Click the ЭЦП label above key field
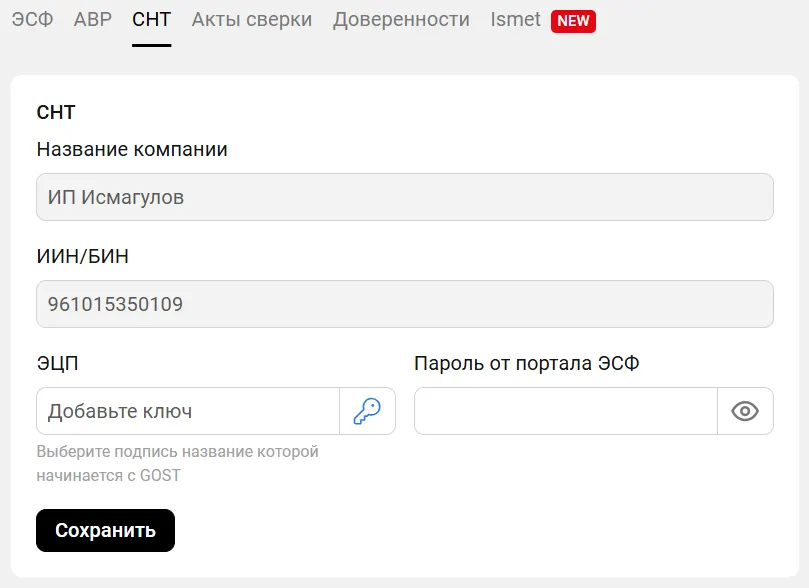 [57, 364]
